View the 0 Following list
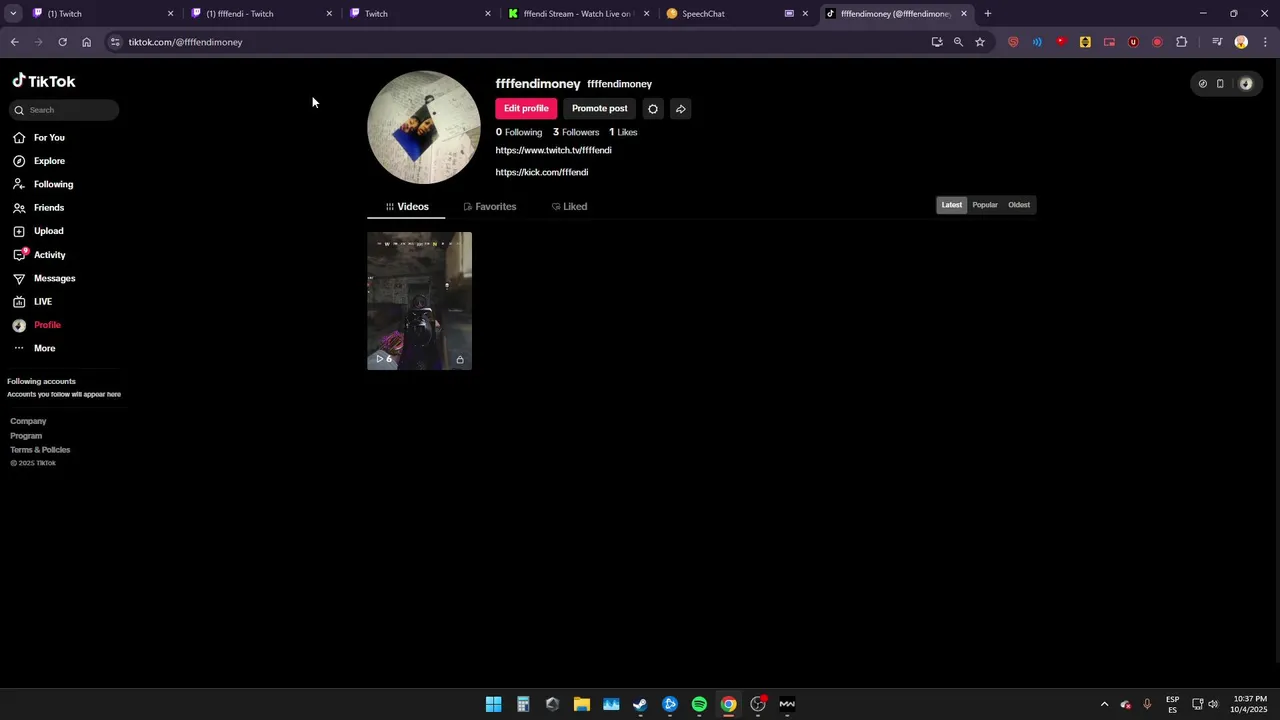Screen dimensions: 1280x720 519,132
